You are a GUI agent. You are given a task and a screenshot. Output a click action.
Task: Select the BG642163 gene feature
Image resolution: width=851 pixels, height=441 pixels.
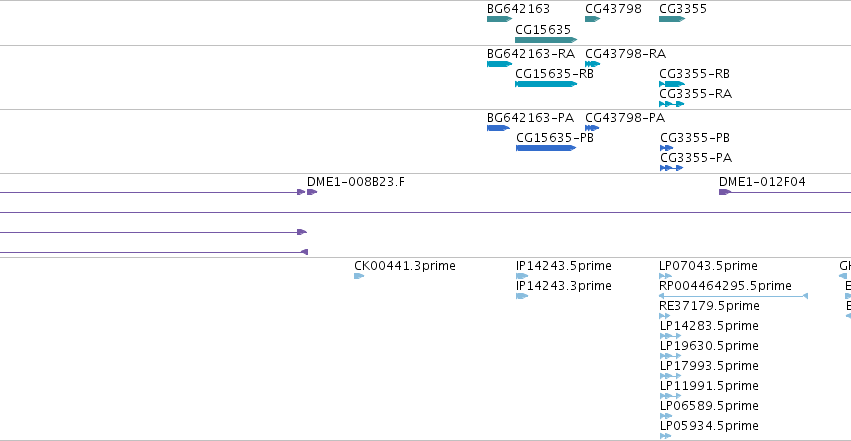[x=499, y=19]
